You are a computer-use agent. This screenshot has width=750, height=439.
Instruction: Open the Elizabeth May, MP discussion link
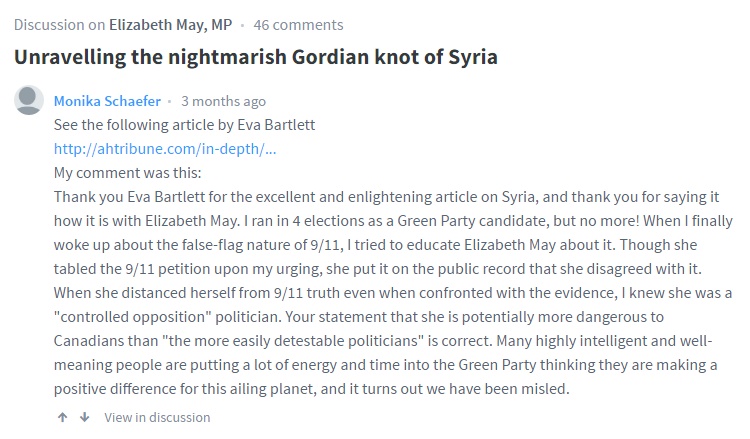(x=171, y=25)
